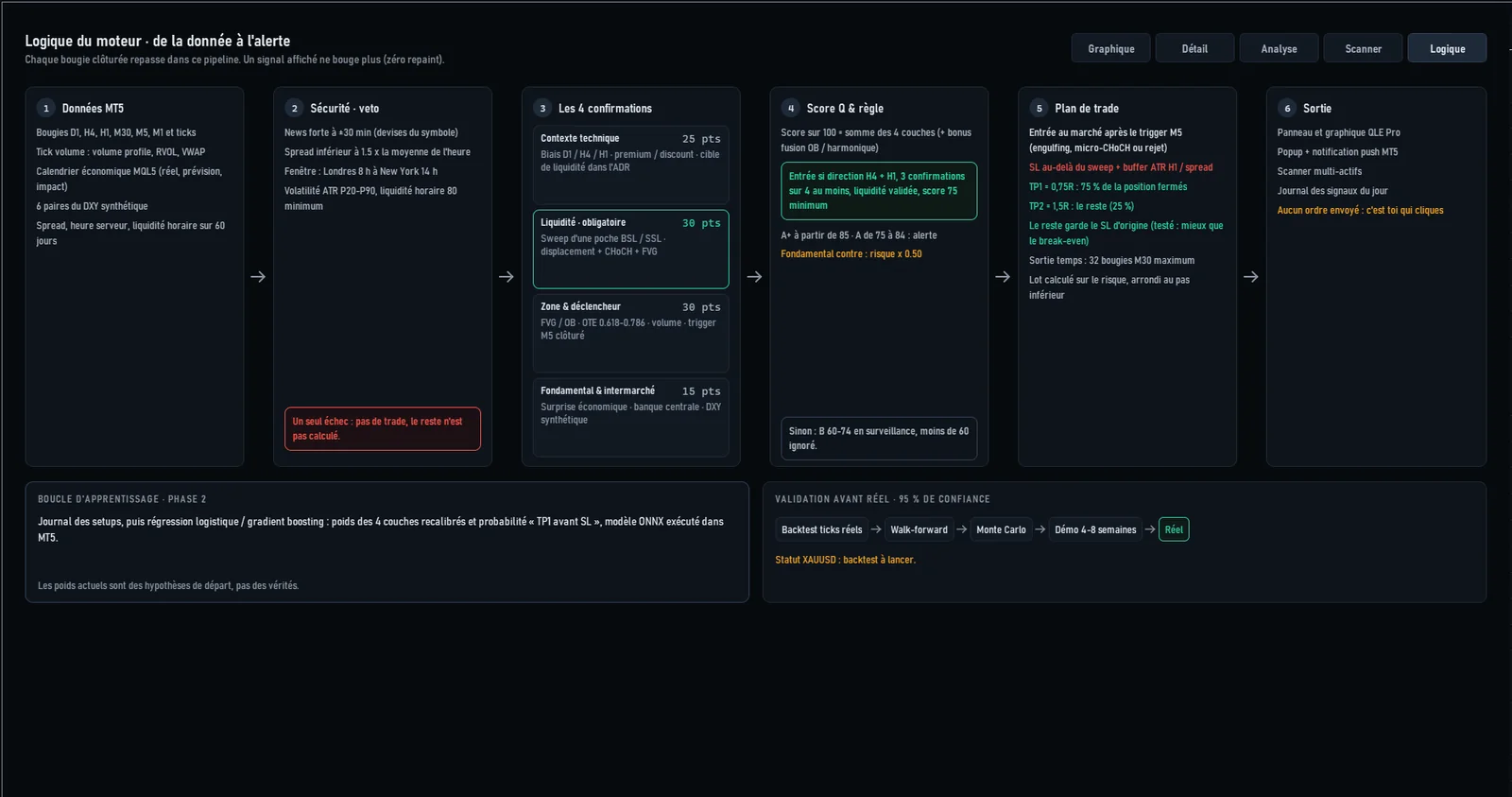Click 'VALIDATION AVANT RÉEL · 95 % DE CONFIANCE' heading
Image resolution: width=1512 pixels, height=797 pixels.
883,499
